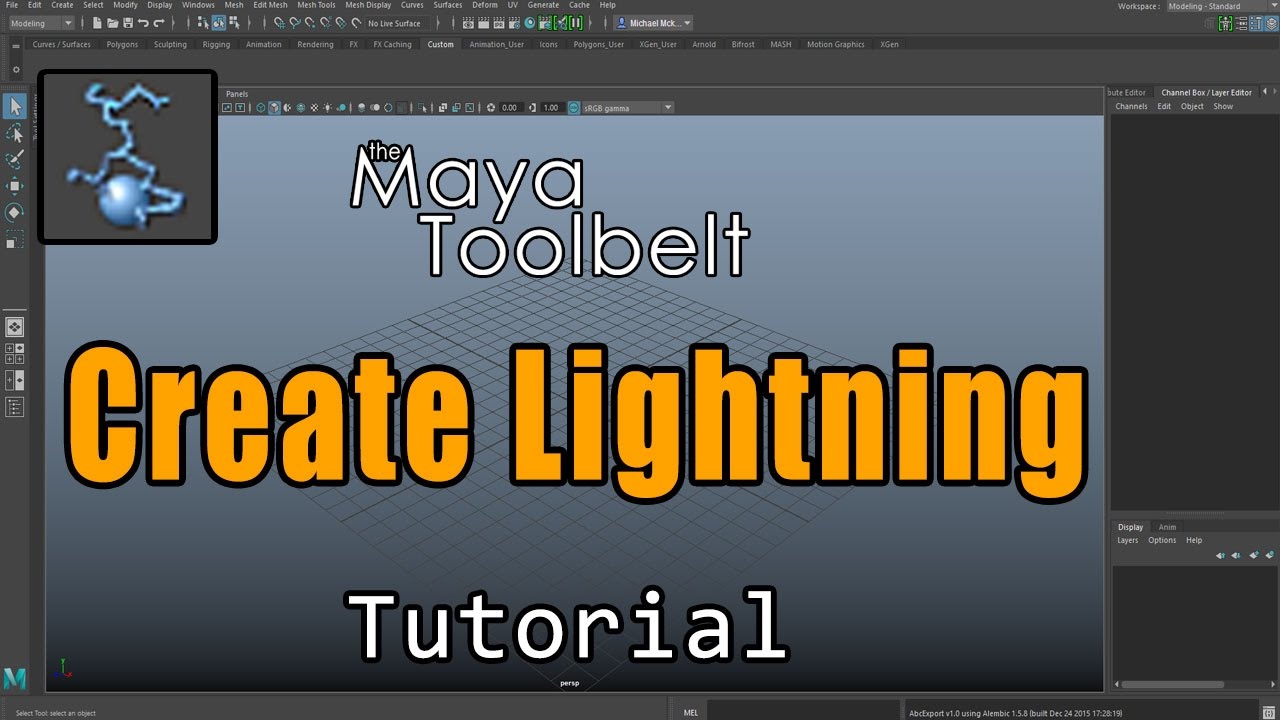1280x720 pixels.
Task: Open the Render View window icon
Action: point(468,22)
